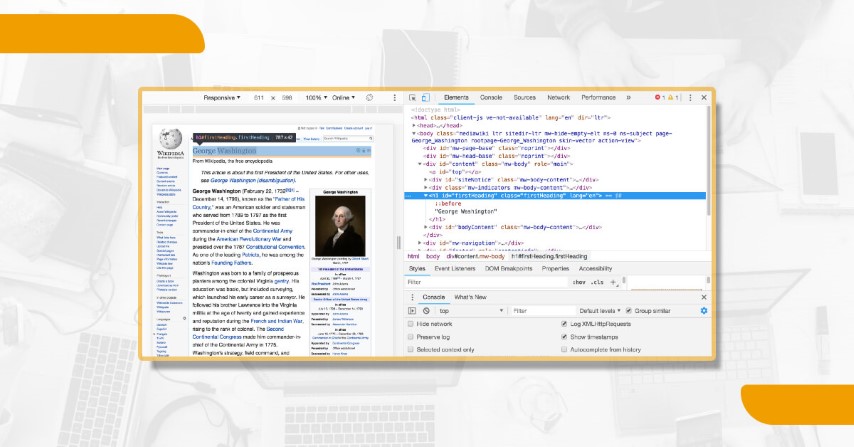Open the Performance tab
854x447 pixels.
598,97
